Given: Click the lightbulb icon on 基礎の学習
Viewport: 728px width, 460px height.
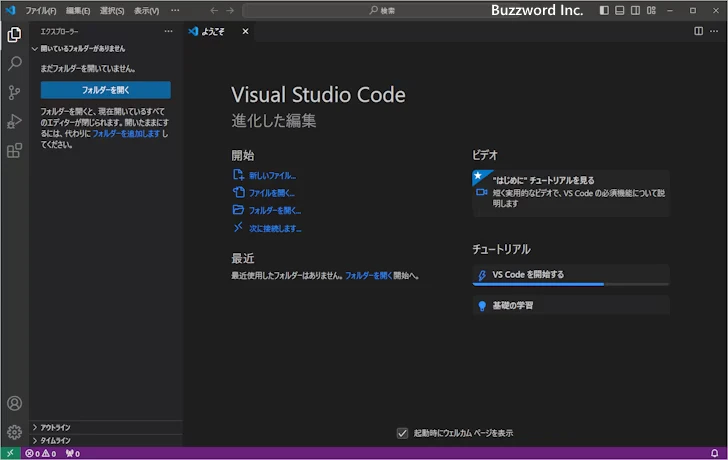Looking at the screenshot, I should [482, 305].
